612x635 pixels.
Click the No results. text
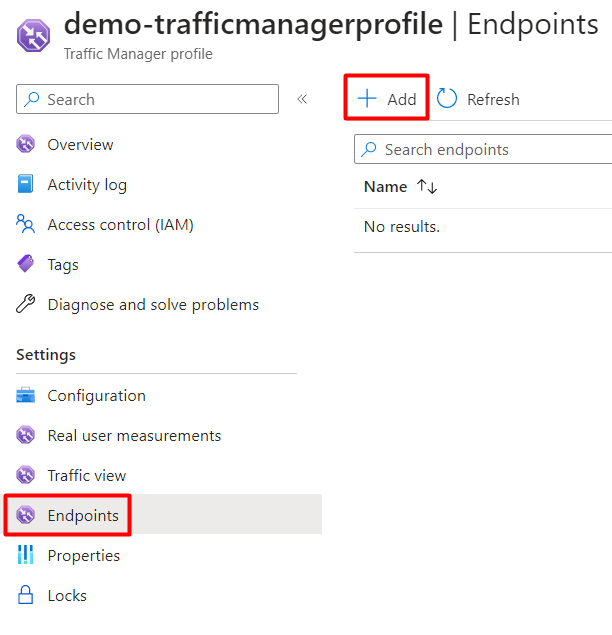[402, 227]
